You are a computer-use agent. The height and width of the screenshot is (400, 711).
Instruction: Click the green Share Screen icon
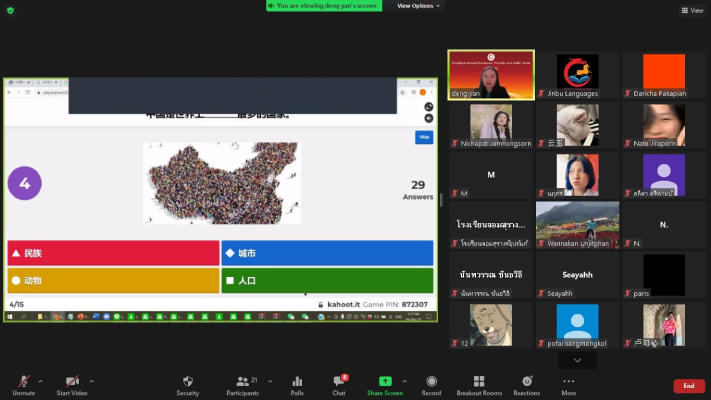pyautogui.click(x=385, y=384)
